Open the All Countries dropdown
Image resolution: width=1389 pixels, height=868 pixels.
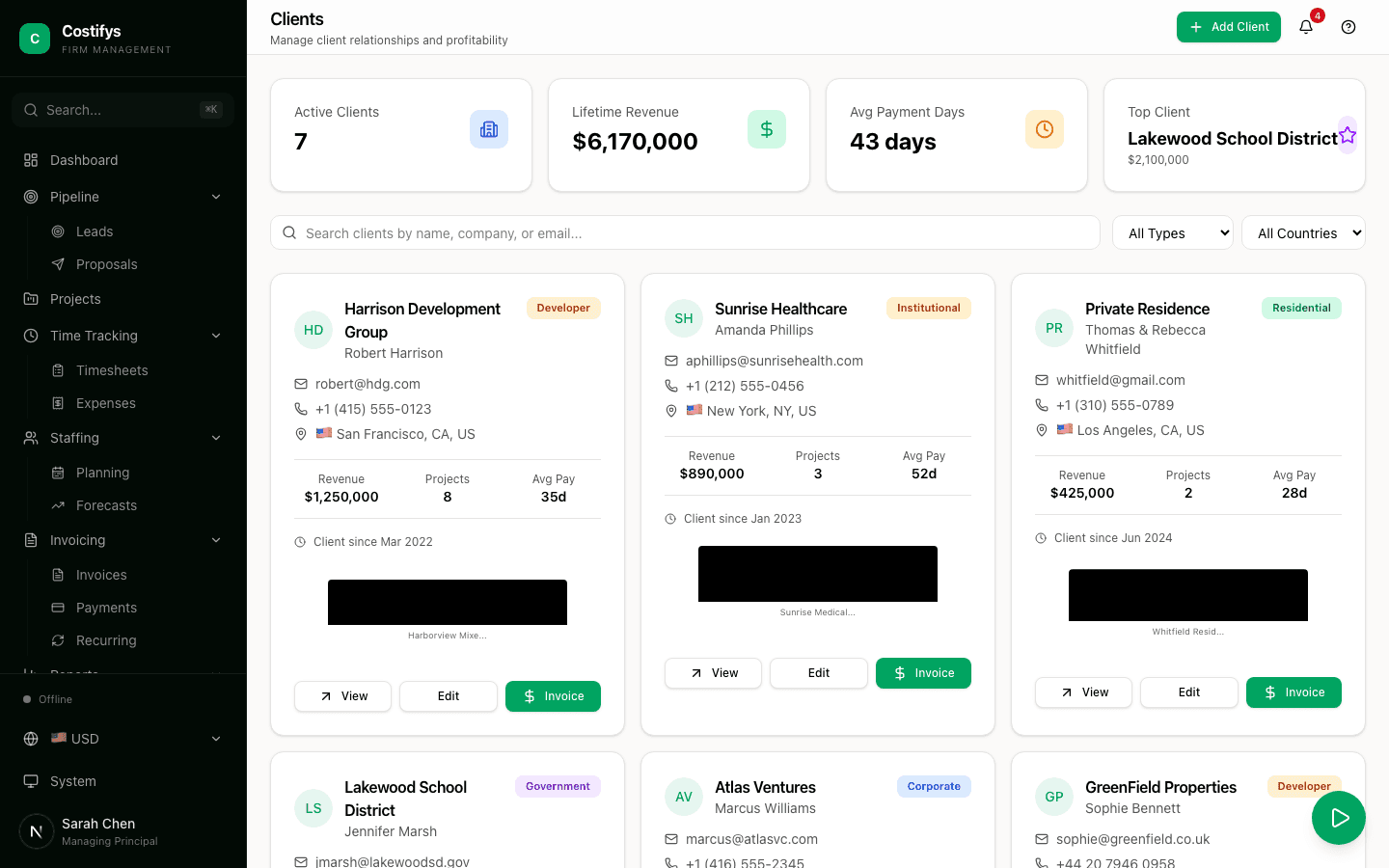(x=1303, y=232)
